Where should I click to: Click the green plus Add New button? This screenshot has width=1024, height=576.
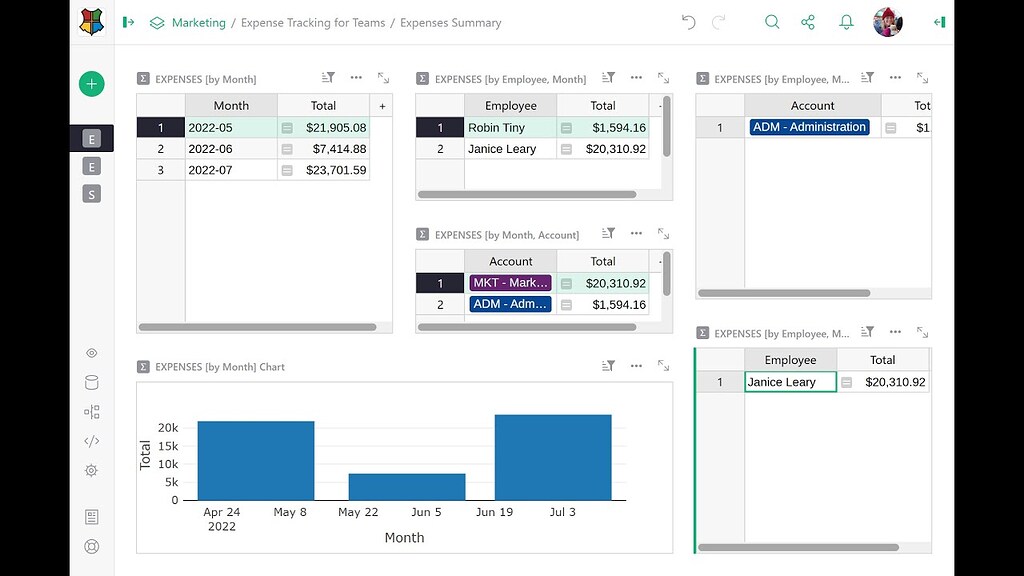[91, 84]
